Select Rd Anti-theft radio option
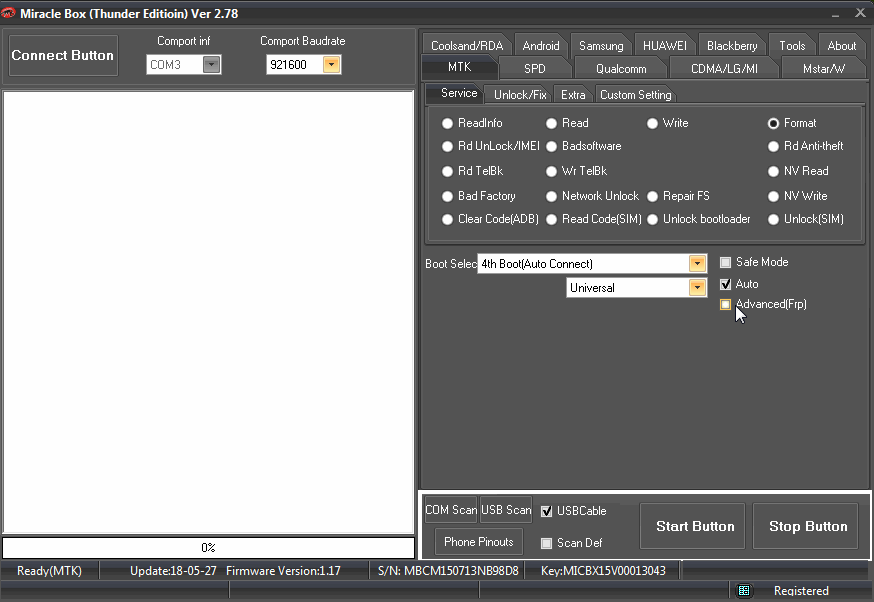This screenshot has width=874, height=602. [773, 146]
